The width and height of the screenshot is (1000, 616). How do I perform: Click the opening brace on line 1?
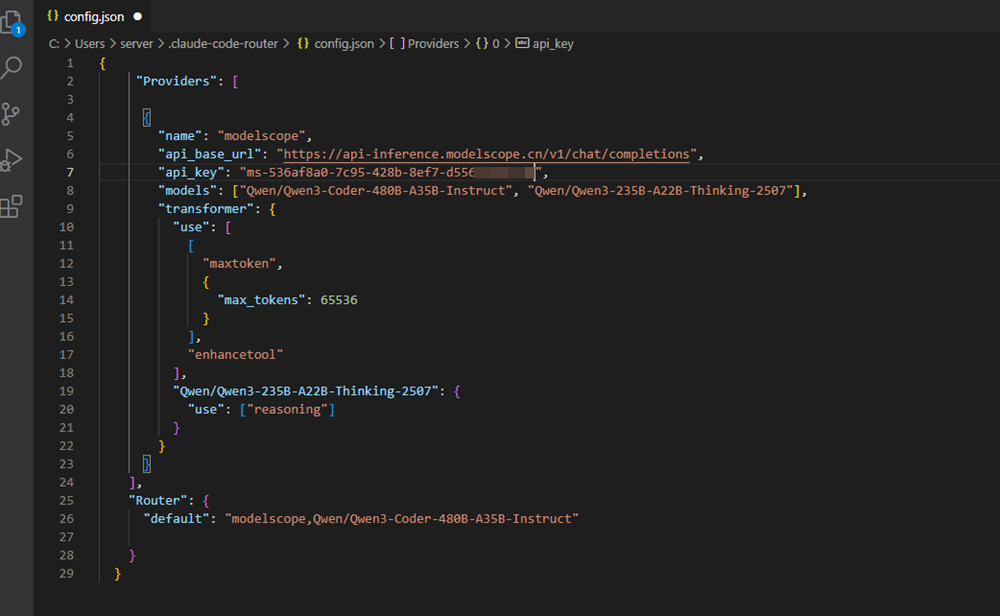click(103, 63)
